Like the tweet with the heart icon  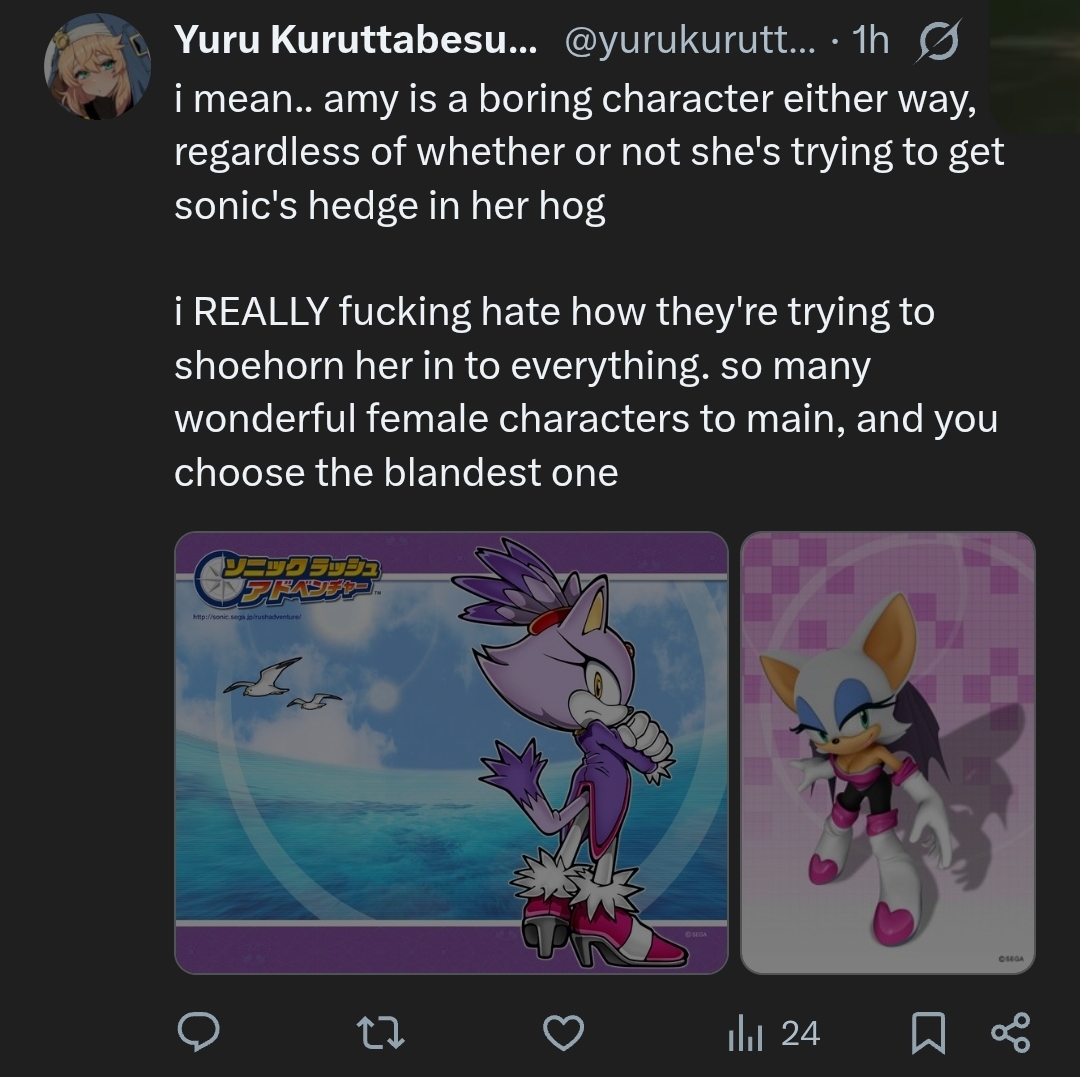point(563,1033)
